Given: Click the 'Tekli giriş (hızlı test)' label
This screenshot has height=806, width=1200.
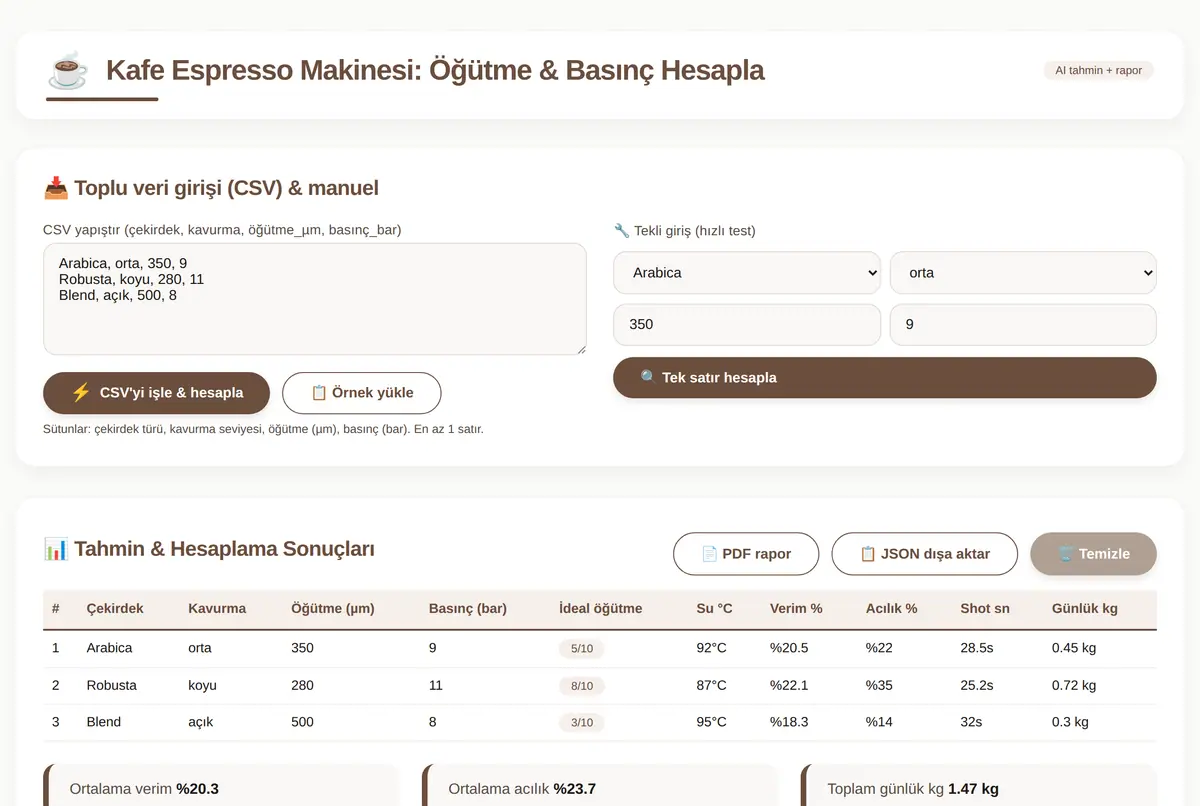Looking at the screenshot, I should pos(685,231).
